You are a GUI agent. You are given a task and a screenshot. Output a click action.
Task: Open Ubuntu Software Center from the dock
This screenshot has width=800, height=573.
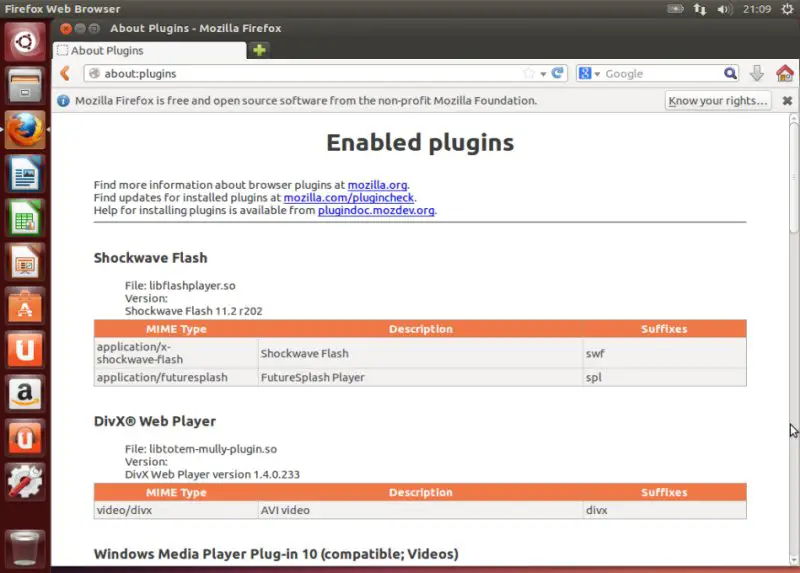coord(24,306)
